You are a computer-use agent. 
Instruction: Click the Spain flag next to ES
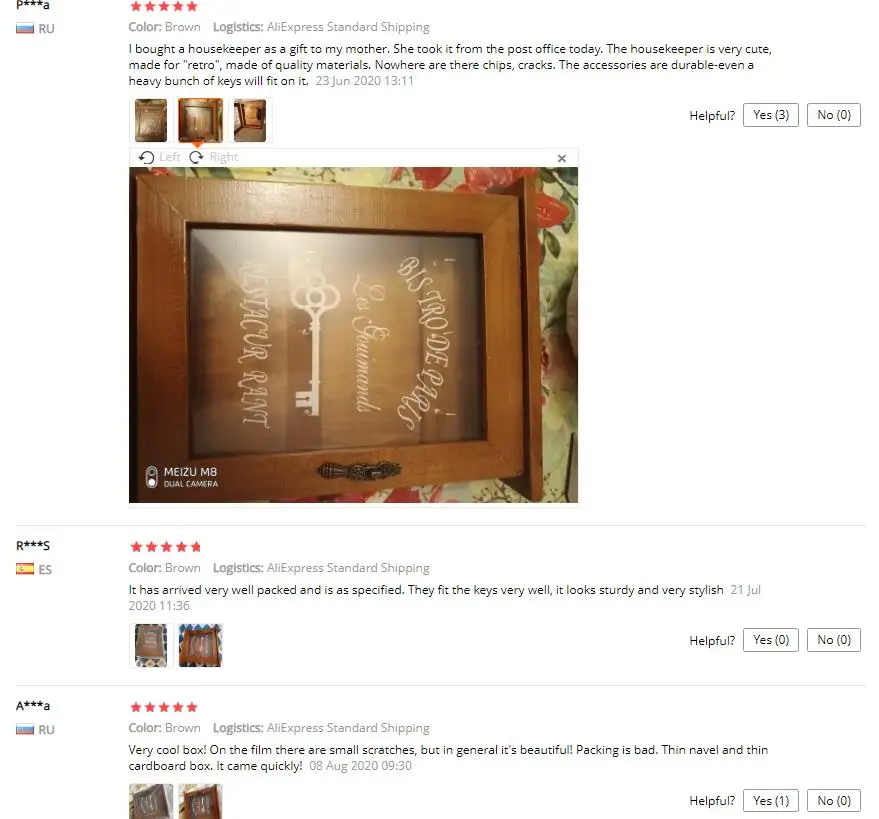[x=25, y=569]
